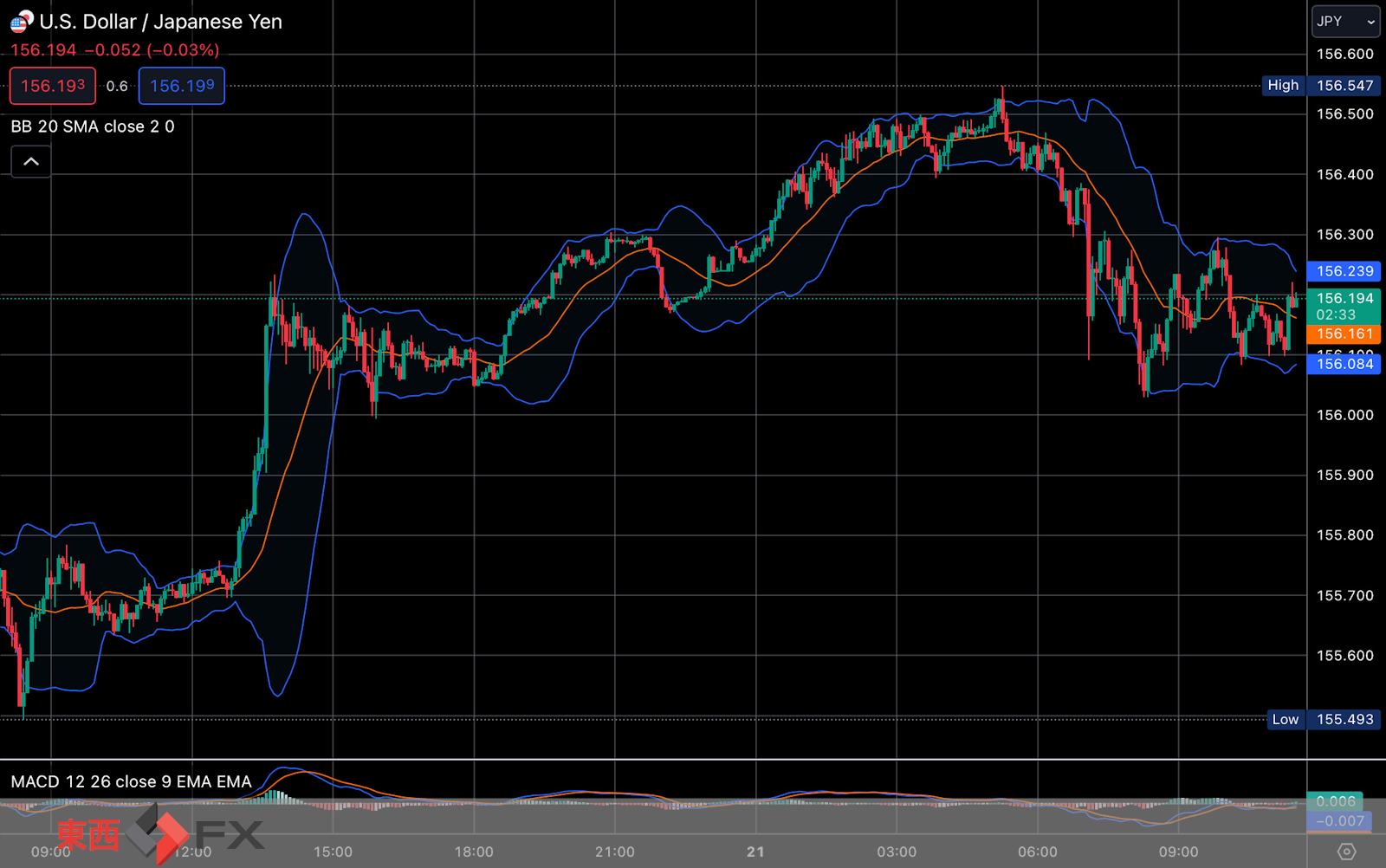Screen dimensions: 1386x868
Task: Click the red sell price 156.193
Action: tap(53, 86)
